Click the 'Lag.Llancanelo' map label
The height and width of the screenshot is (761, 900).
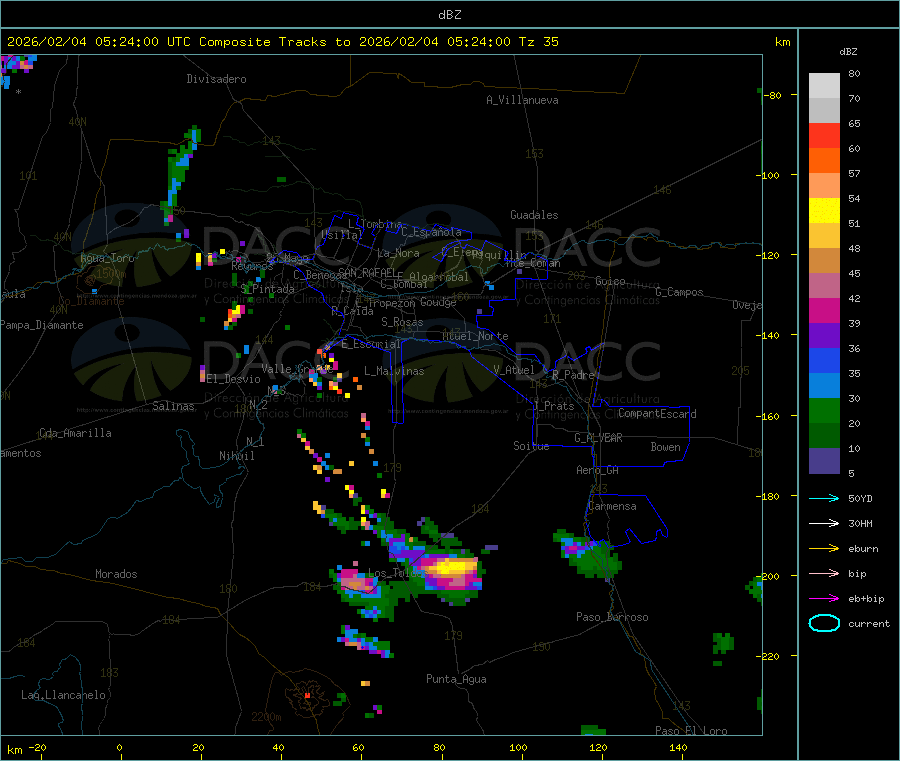point(63,695)
